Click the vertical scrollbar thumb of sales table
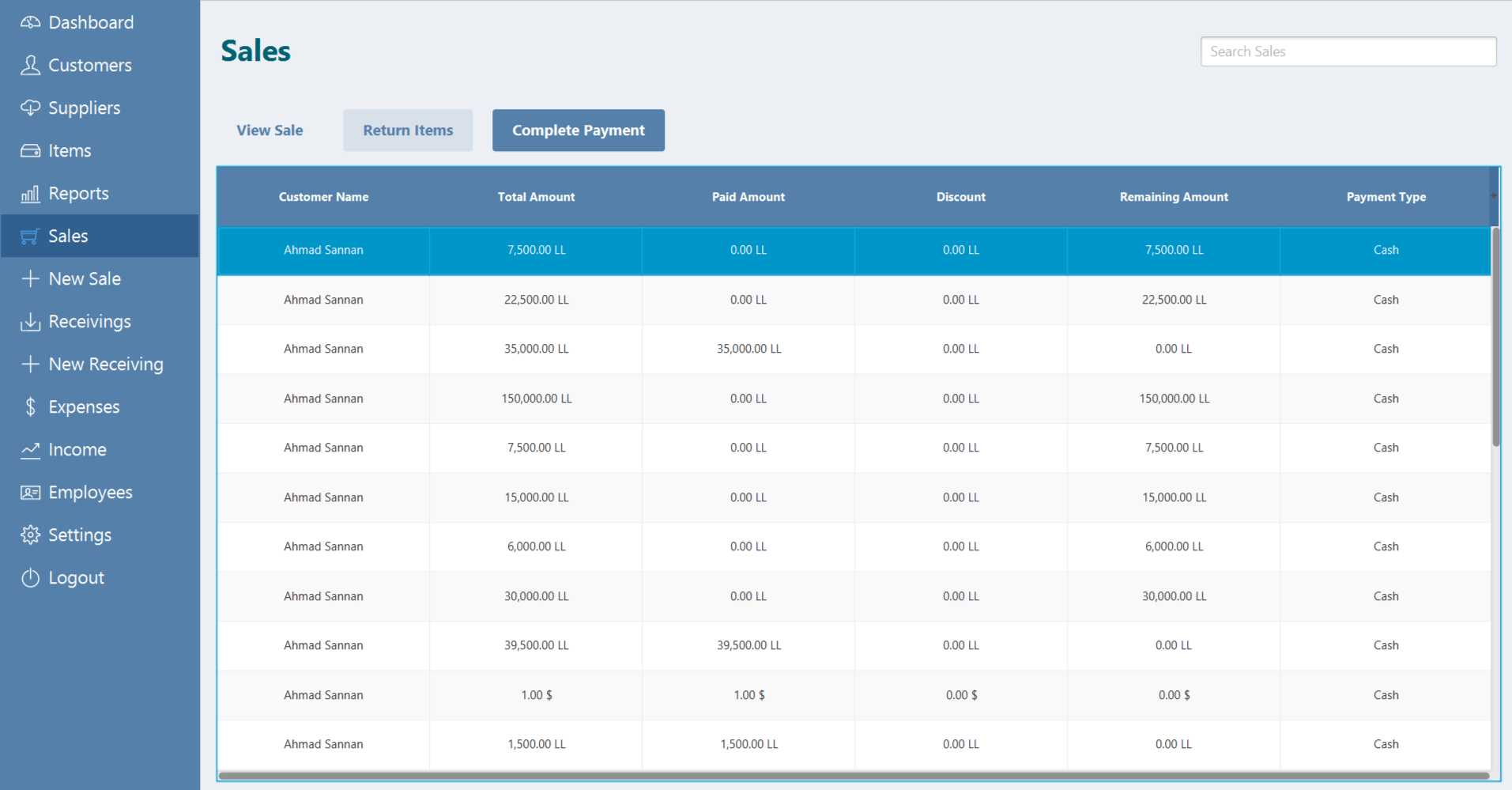 click(1495, 336)
